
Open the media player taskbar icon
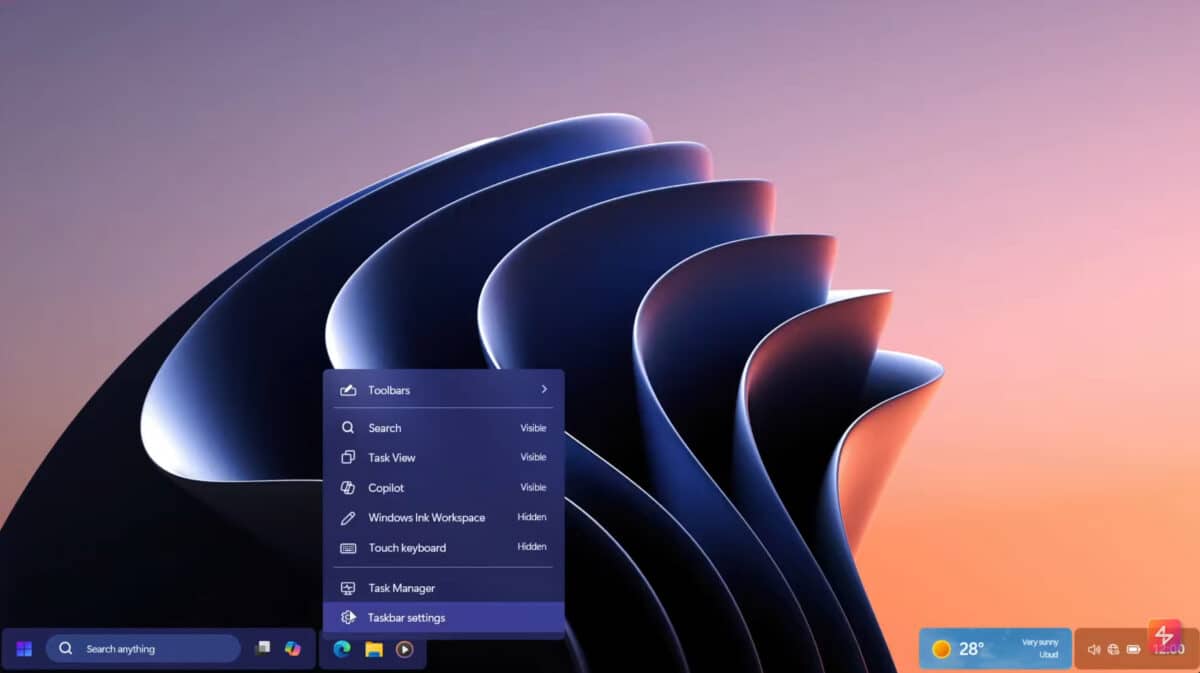coord(403,650)
